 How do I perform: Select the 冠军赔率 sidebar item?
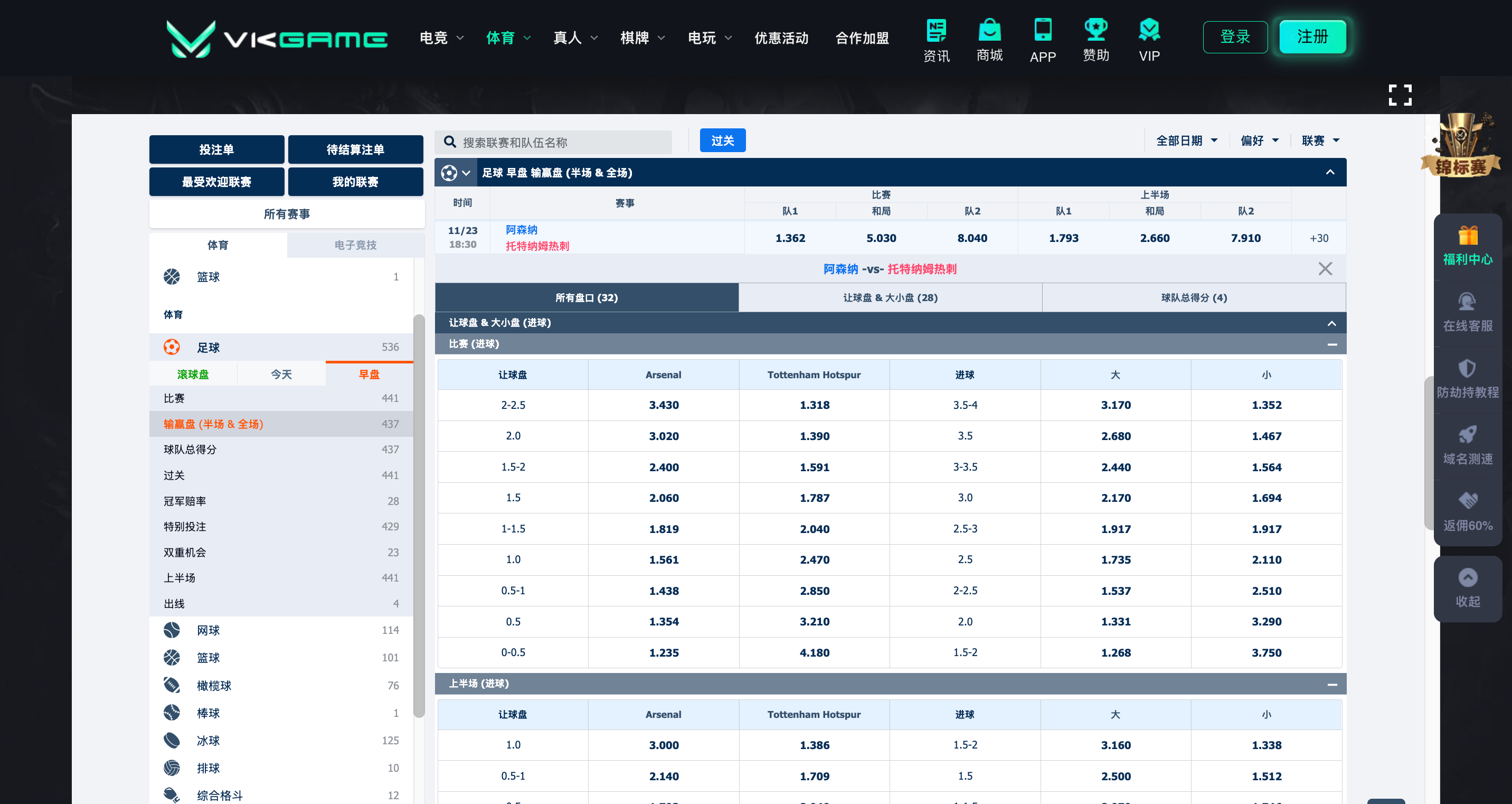(x=281, y=501)
